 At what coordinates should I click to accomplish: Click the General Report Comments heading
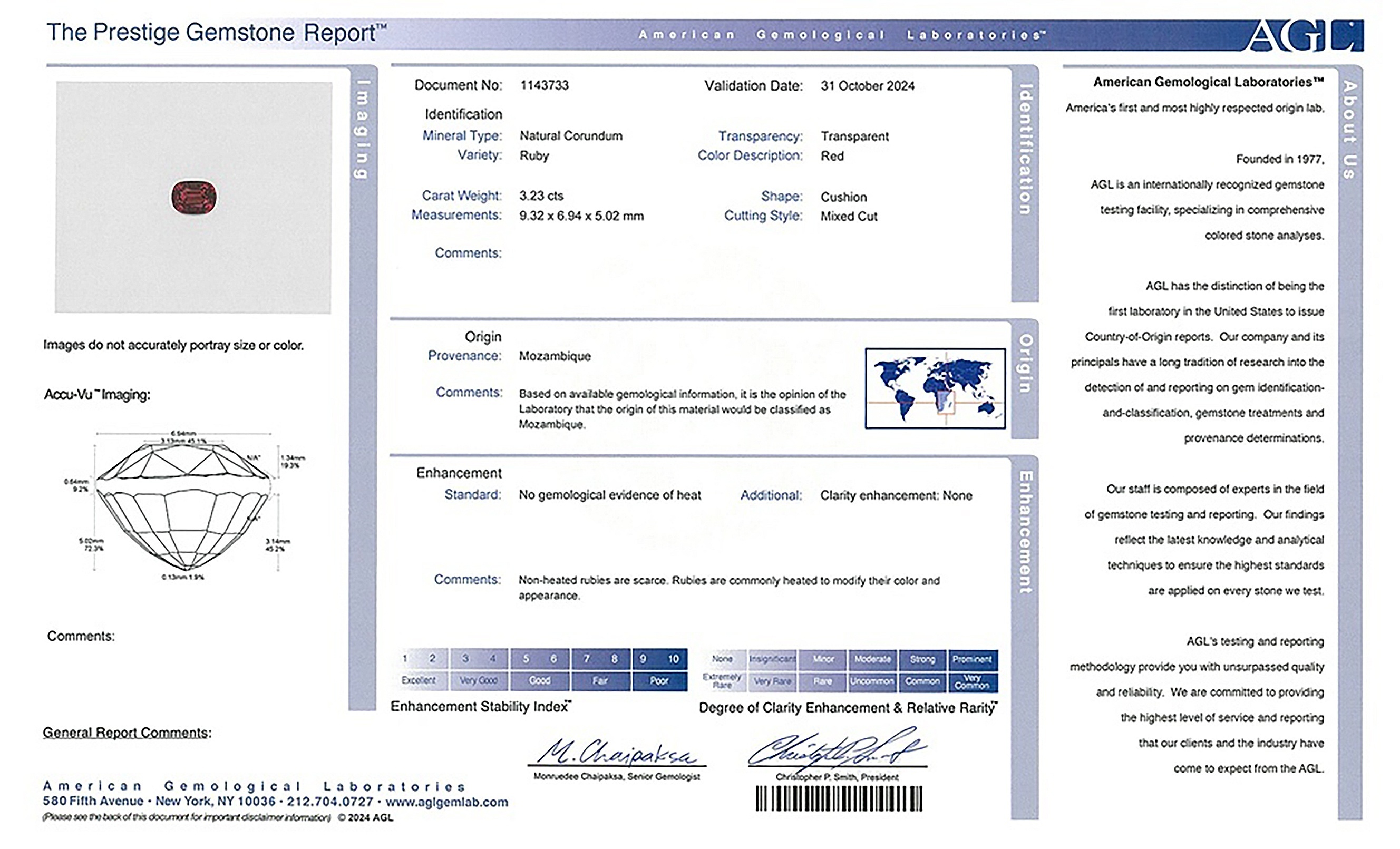click(127, 733)
